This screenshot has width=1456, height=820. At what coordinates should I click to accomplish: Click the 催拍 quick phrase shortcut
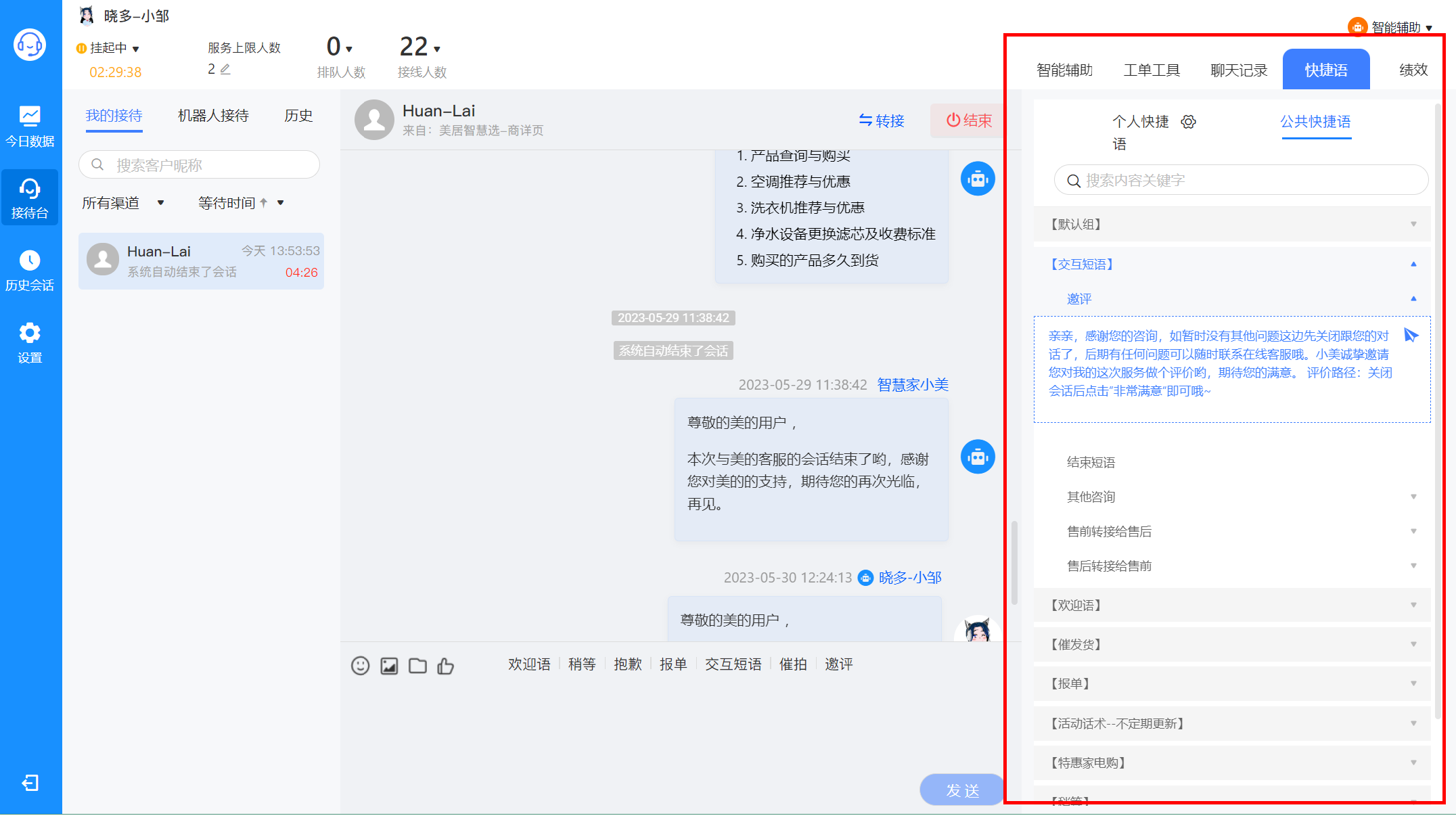coord(793,664)
